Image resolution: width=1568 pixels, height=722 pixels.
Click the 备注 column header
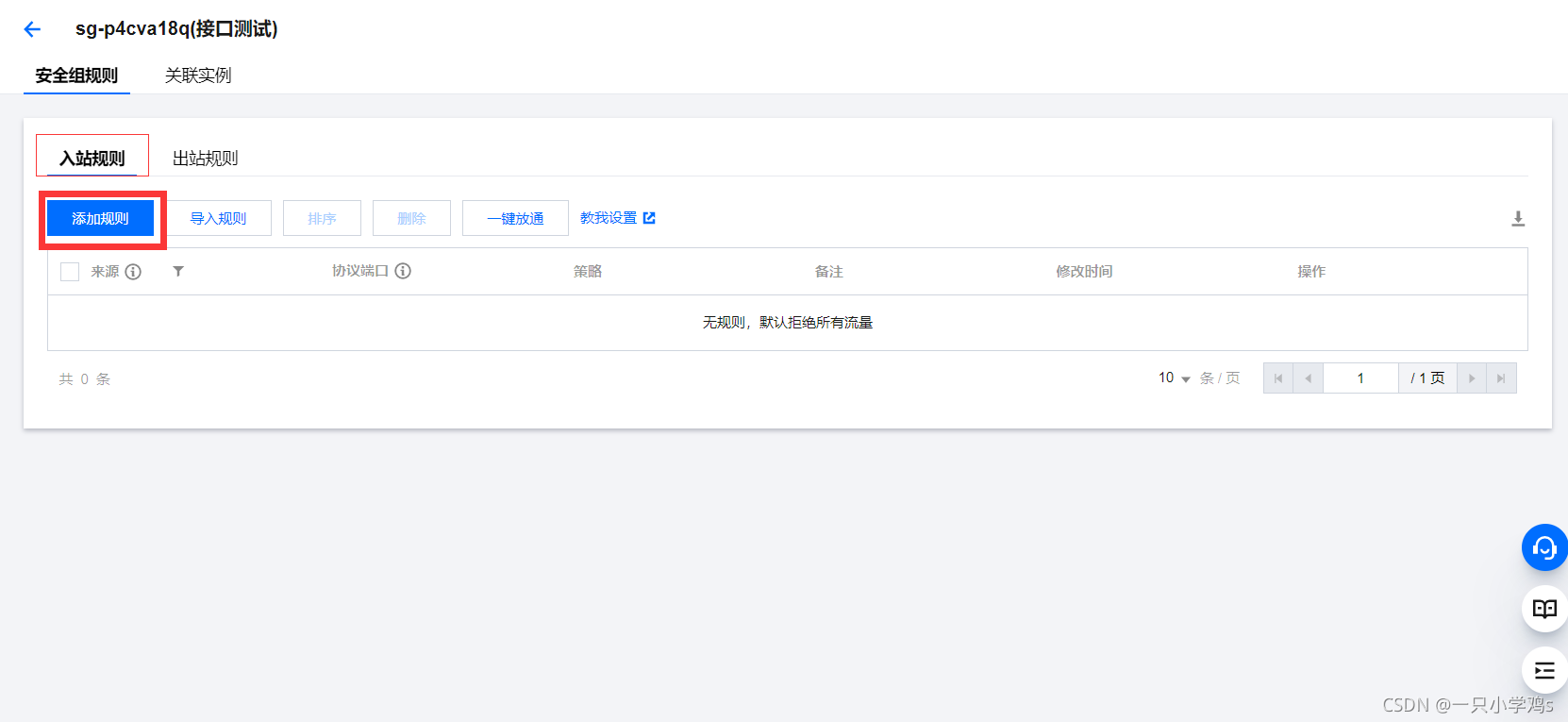pyautogui.click(x=829, y=272)
